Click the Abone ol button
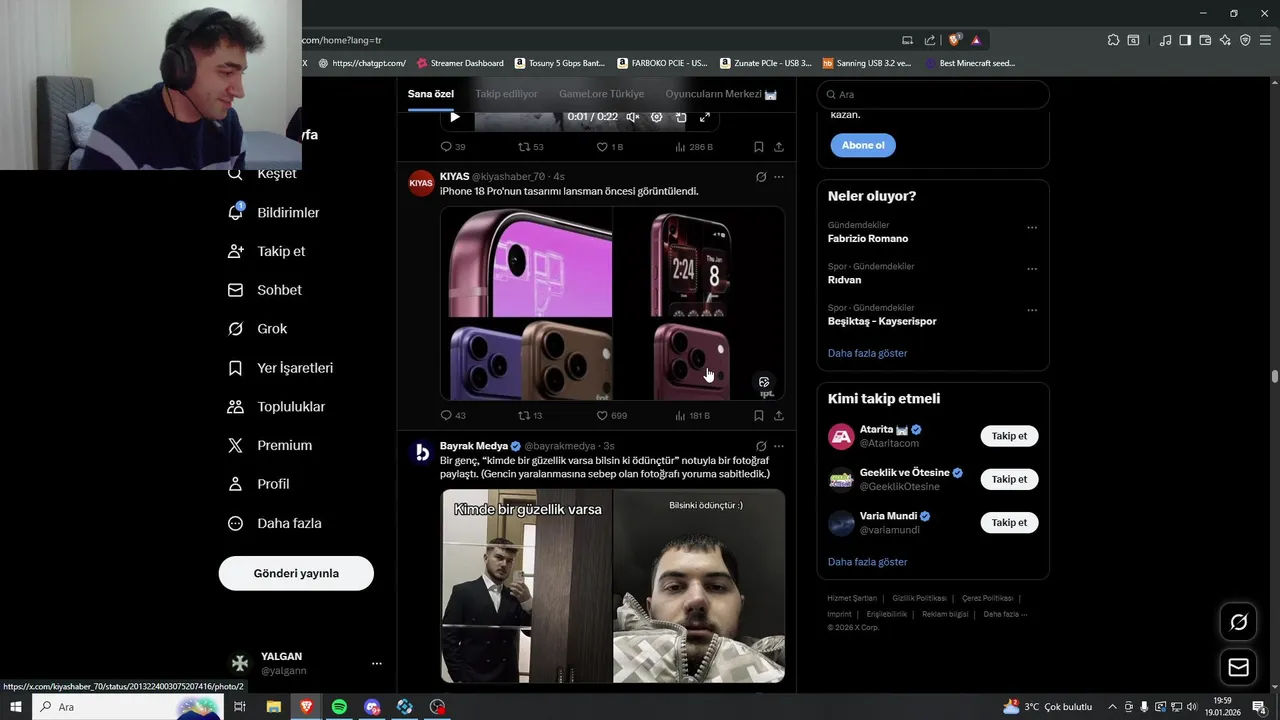The width and height of the screenshot is (1280, 720). point(863,145)
